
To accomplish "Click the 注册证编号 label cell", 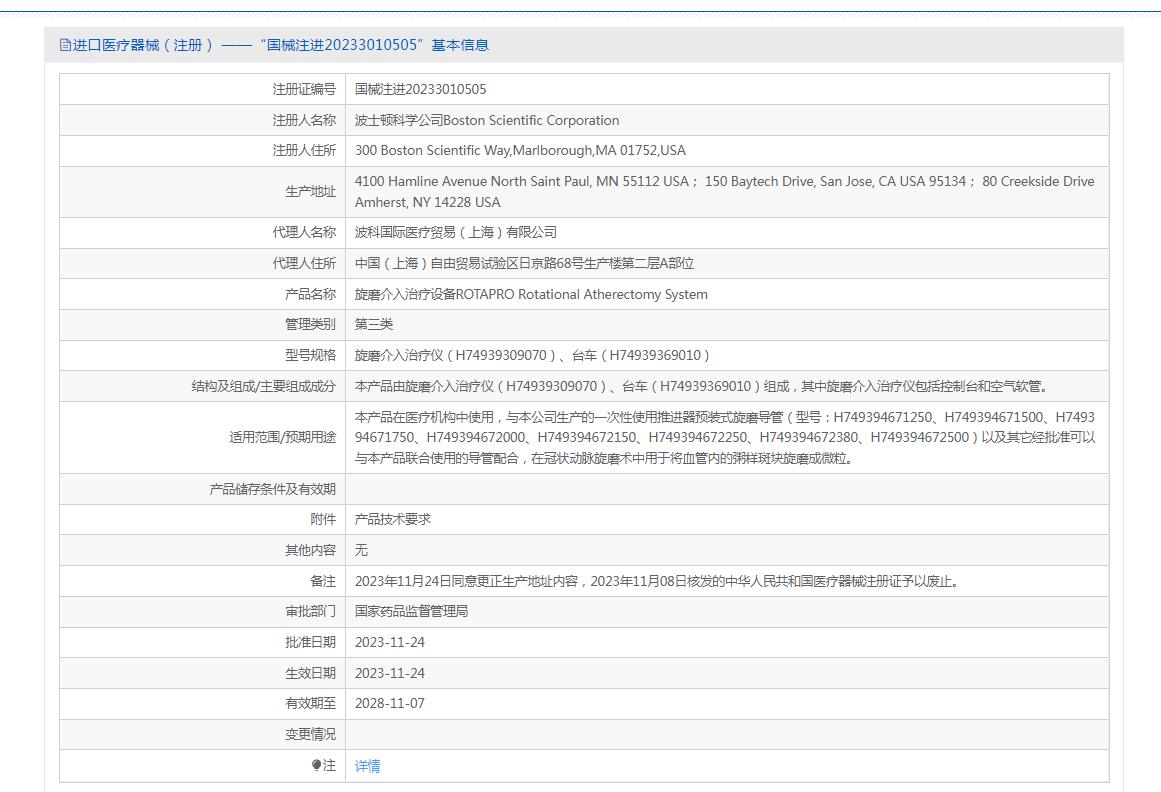I will click(x=304, y=90).
